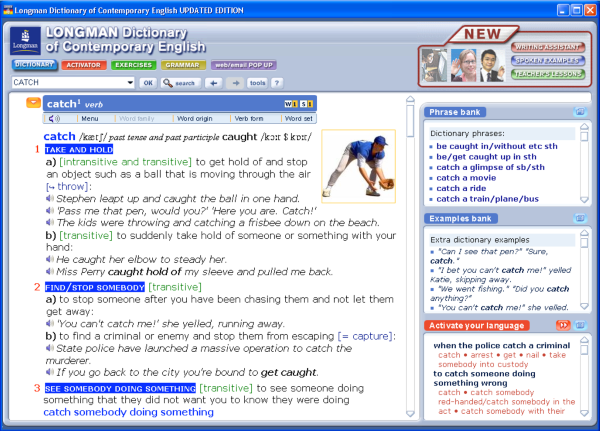Image resolution: width=600 pixels, height=431 pixels.
Task: Switch to the ACTIVATOR tab
Action: (x=83, y=65)
